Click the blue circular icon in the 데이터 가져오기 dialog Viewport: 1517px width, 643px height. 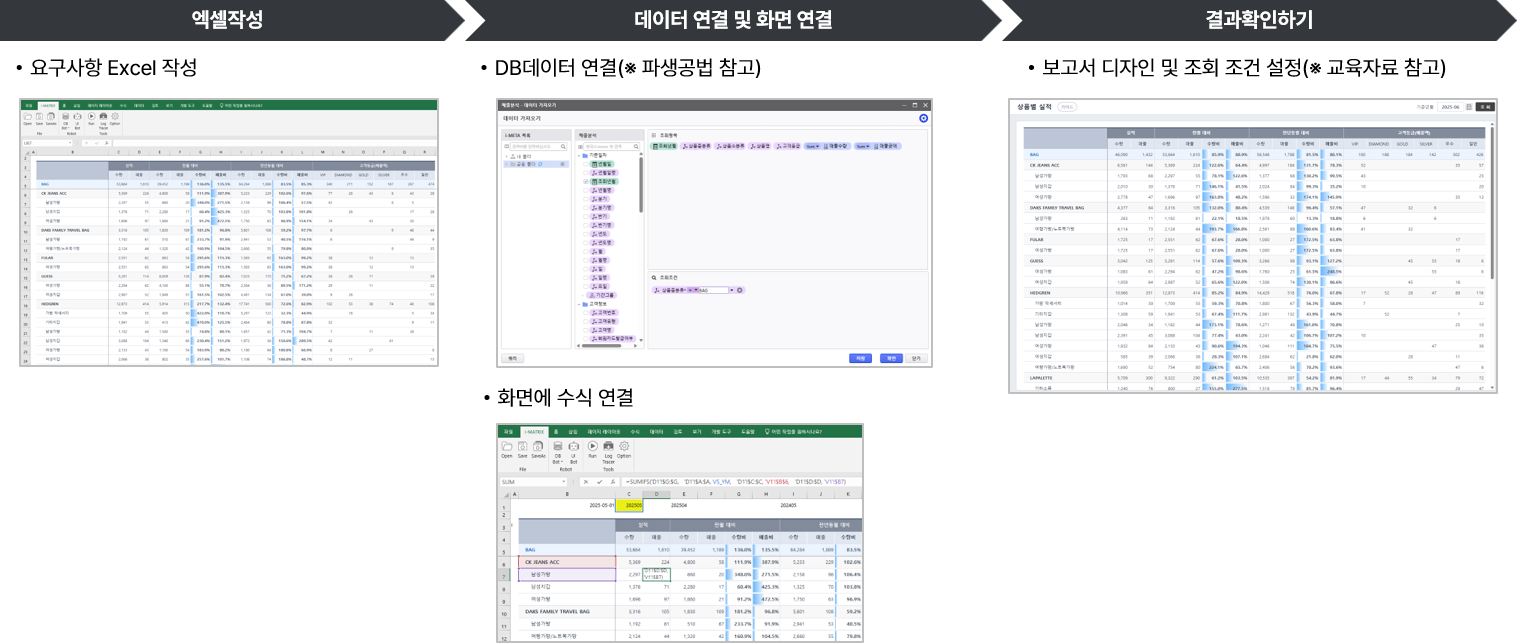tap(923, 118)
